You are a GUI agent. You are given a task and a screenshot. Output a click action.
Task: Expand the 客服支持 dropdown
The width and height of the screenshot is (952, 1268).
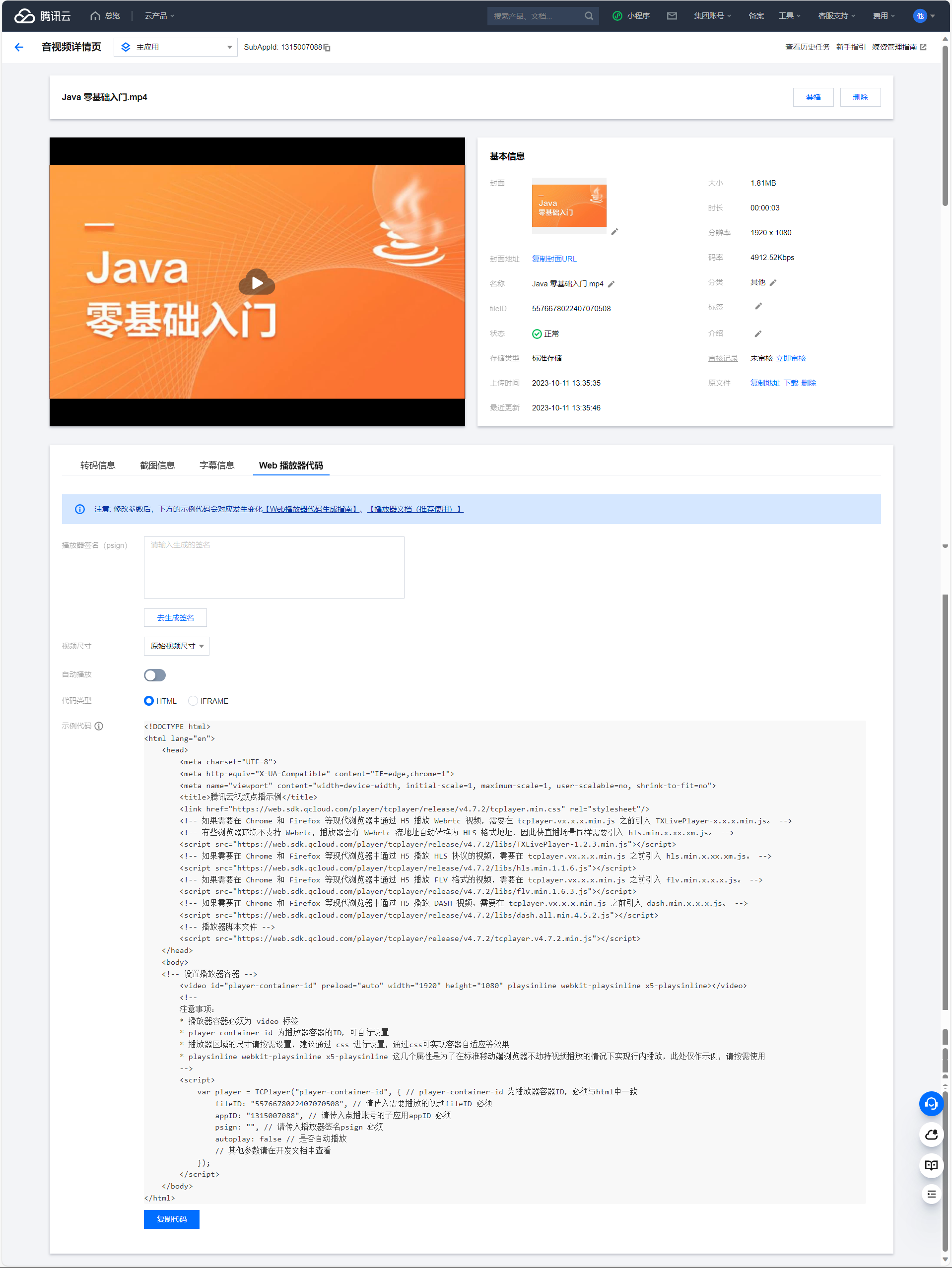[x=836, y=15]
